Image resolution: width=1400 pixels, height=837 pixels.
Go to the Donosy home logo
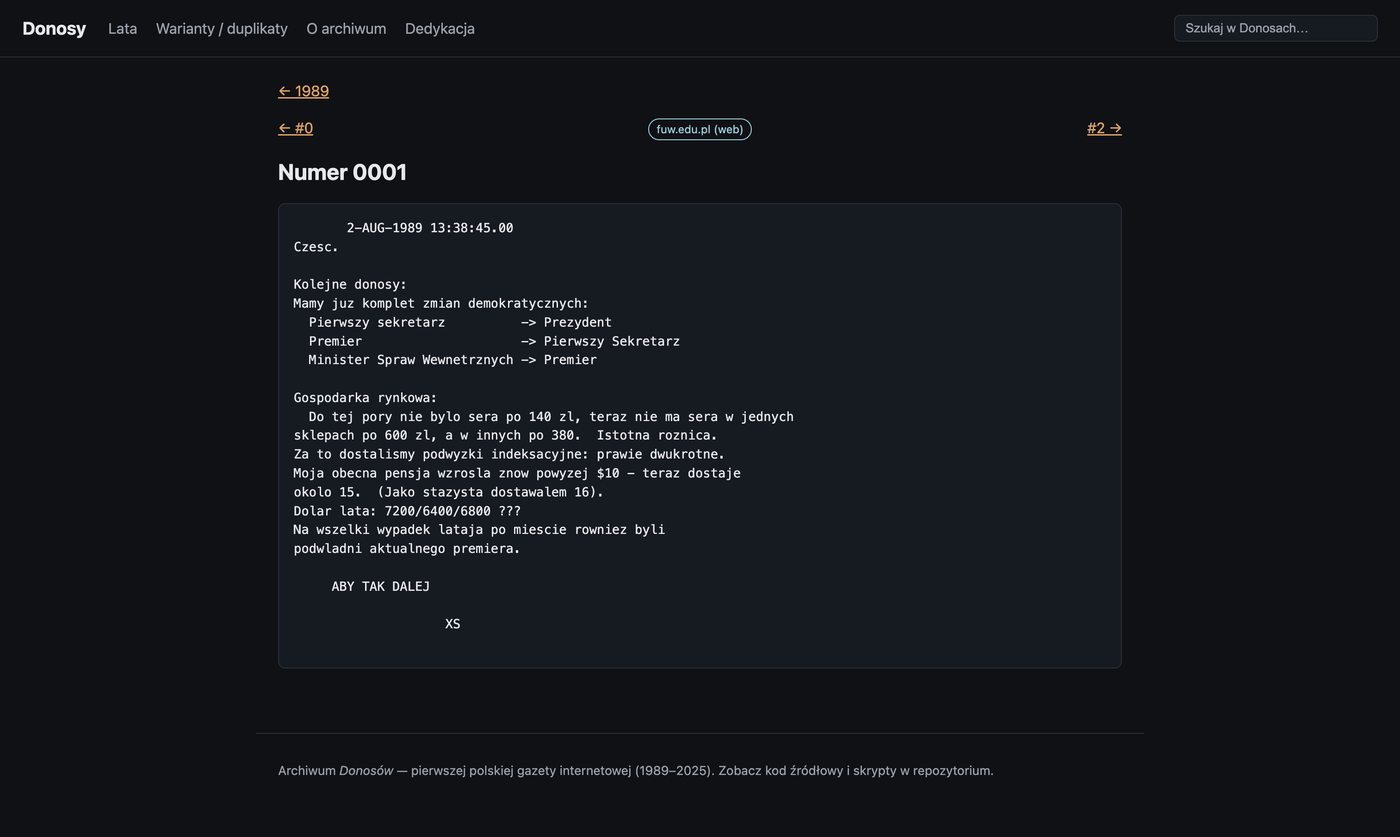54,28
